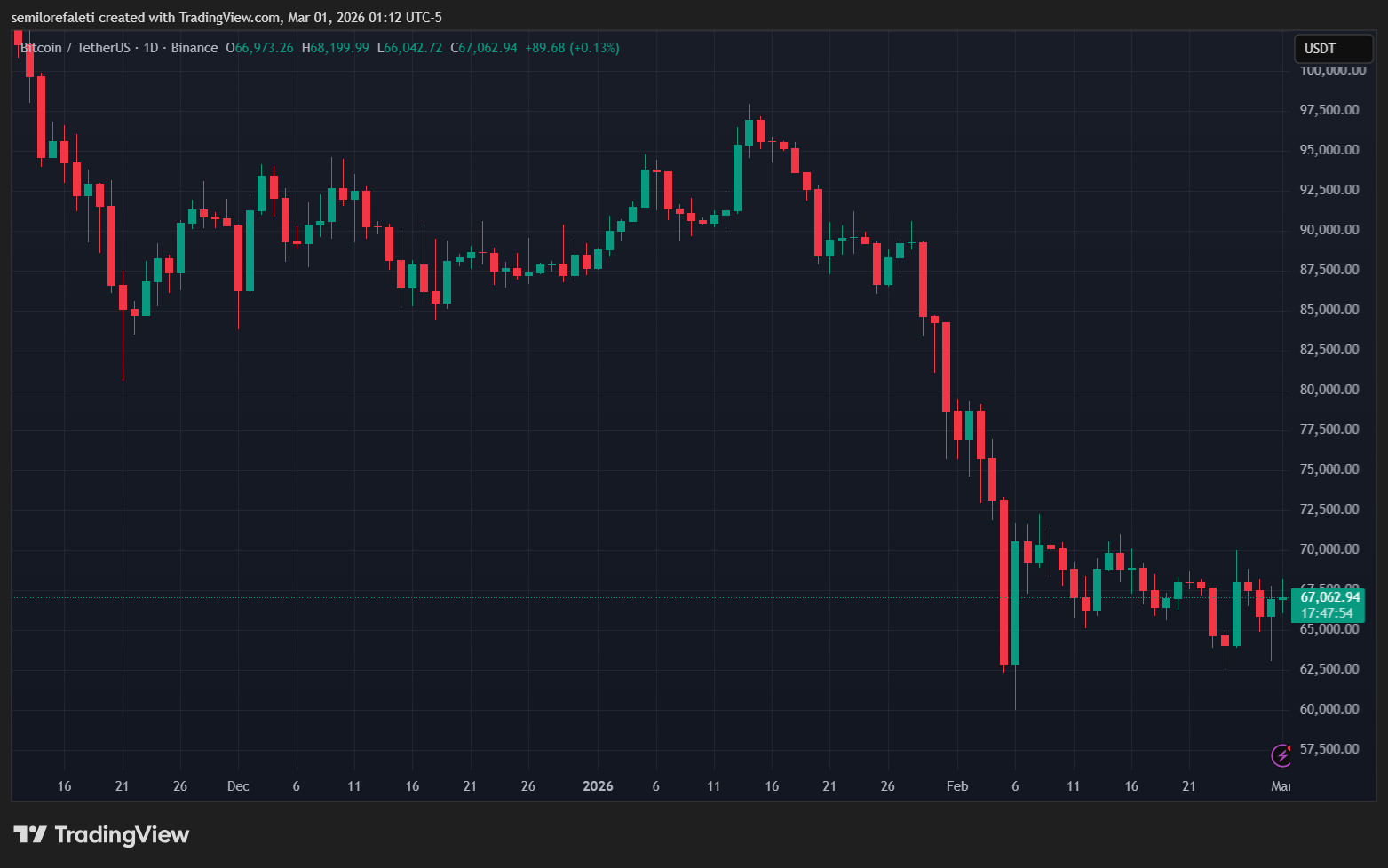Click the change value +89.68 (+0.13%)
Image resolution: width=1388 pixels, height=868 pixels.
pos(573,48)
